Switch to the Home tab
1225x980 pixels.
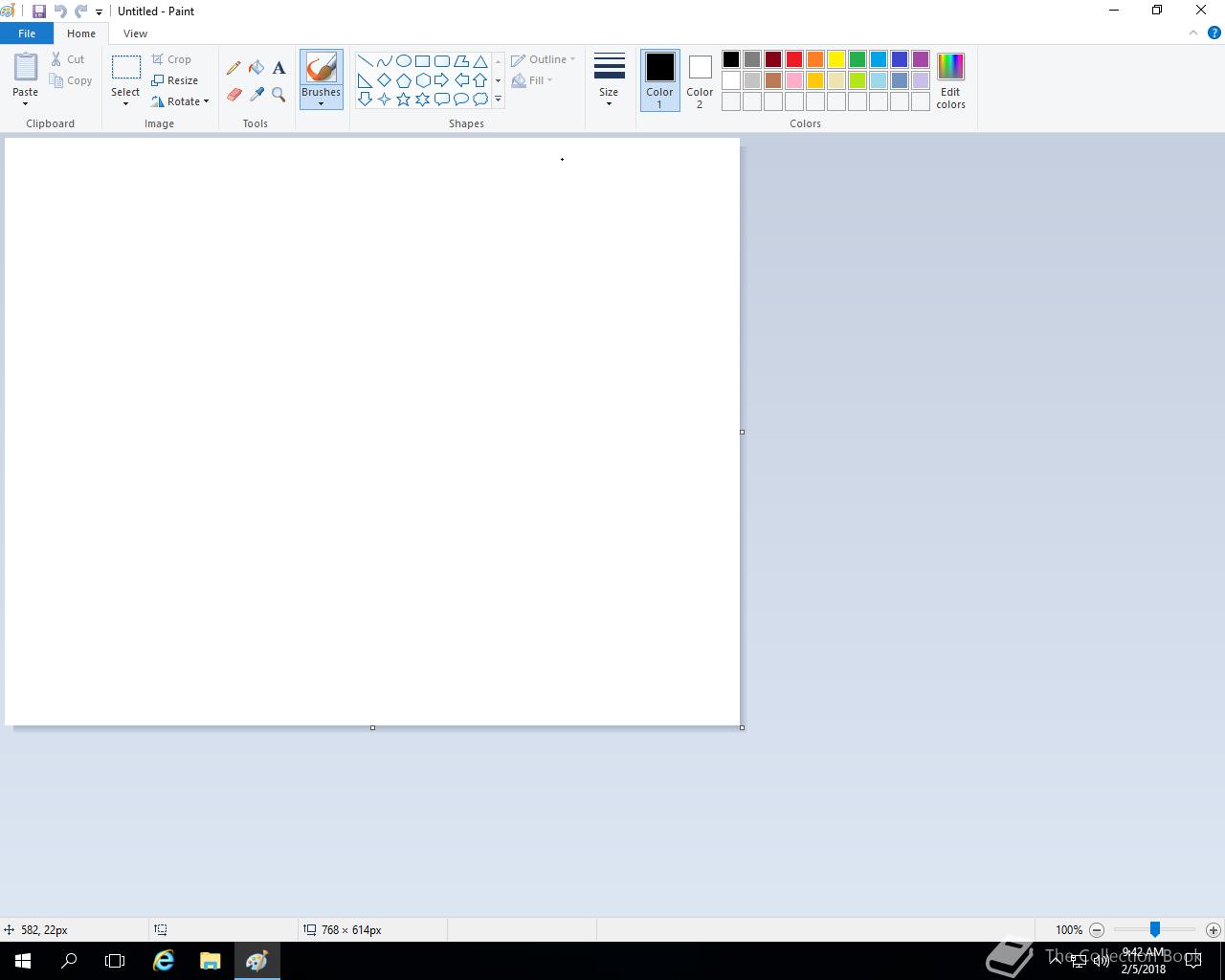(81, 33)
